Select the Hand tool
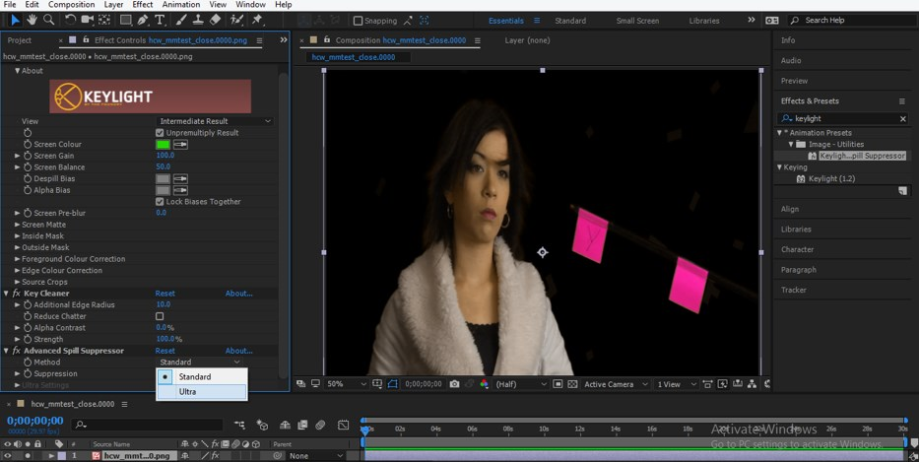The width and height of the screenshot is (919, 462). 32,20
